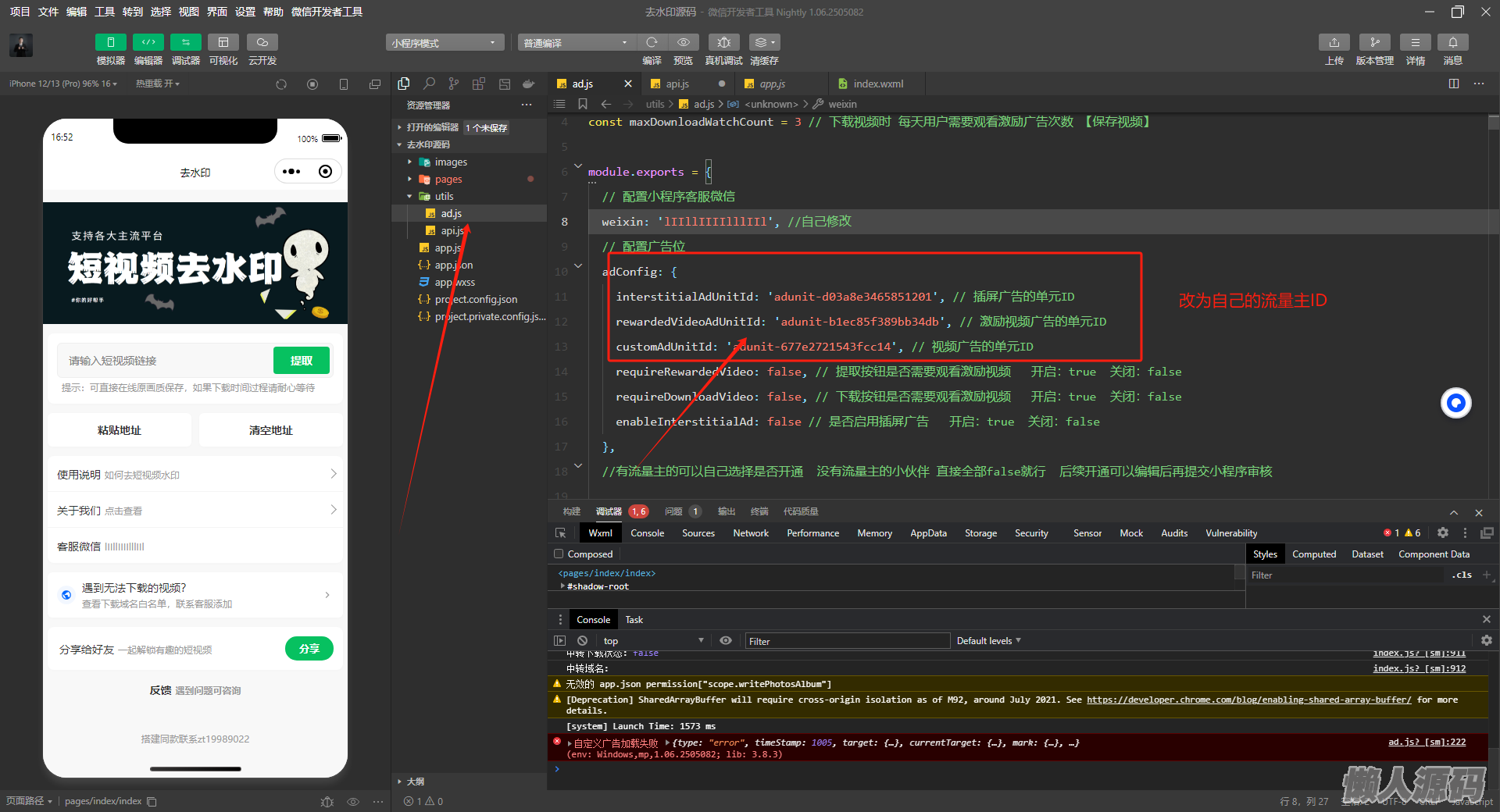The width and height of the screenshot is (1500, 812).
Task: Click the console Filter input field
Action: pyautogui.click(x=847, y=641)
